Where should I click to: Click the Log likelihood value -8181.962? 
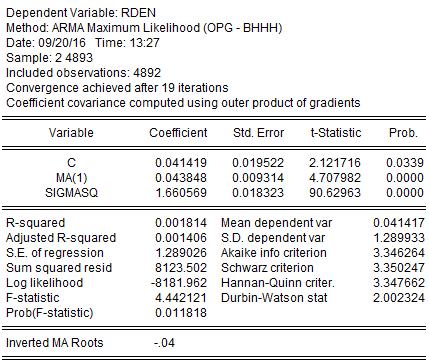click(179, 283)
